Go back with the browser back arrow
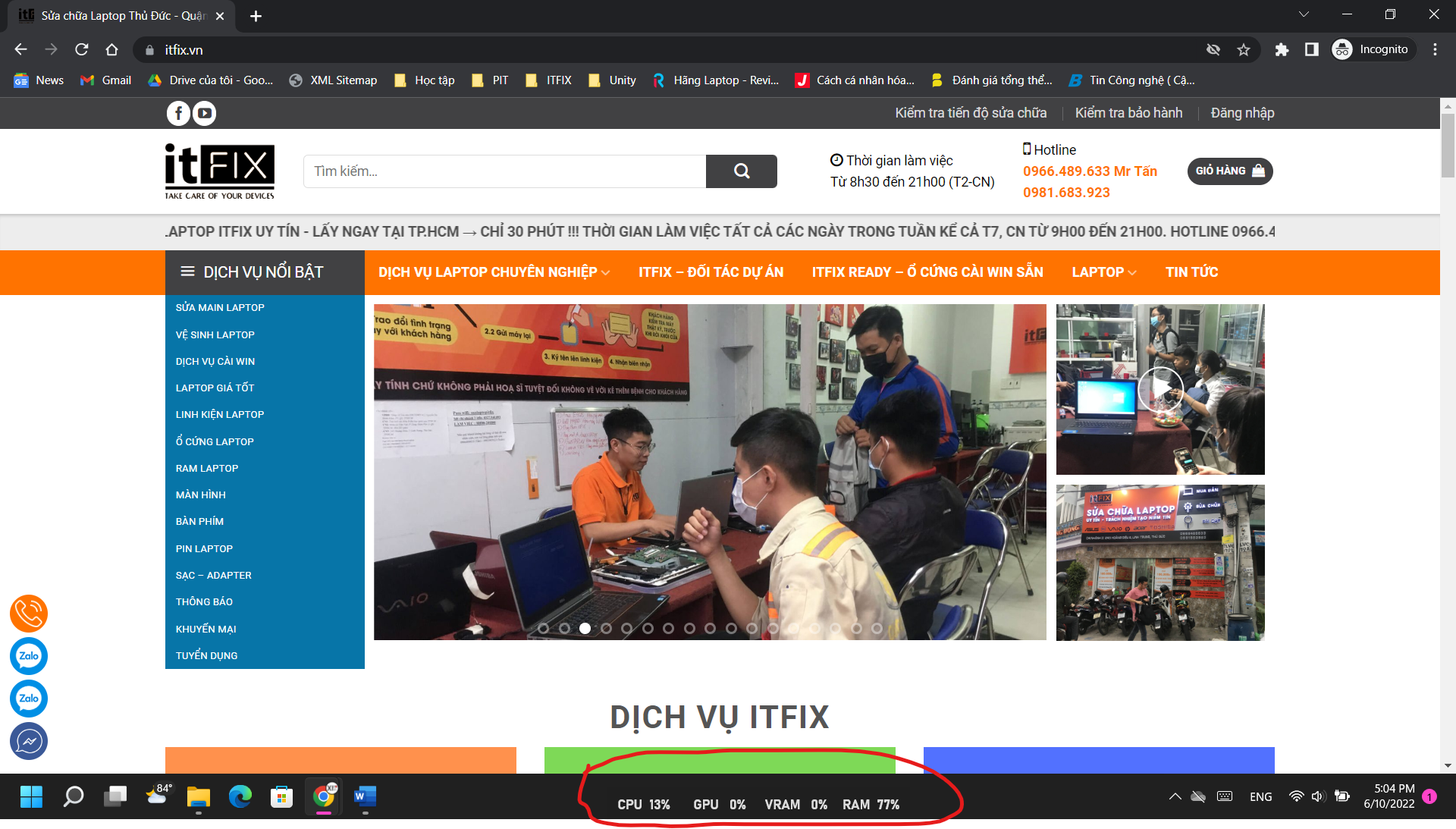The width and height of the screenshot is (1456, 829). (x=20, y=49)
